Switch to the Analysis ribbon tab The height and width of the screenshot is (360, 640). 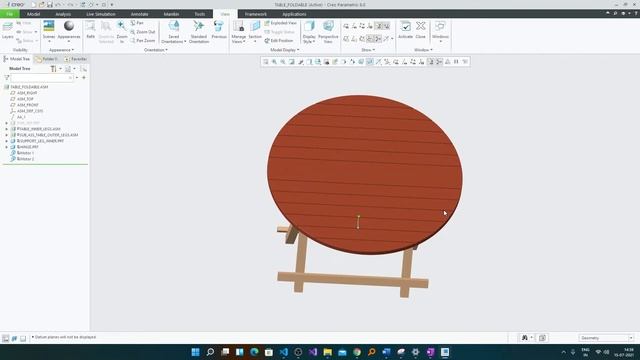(x=63, y=14)
